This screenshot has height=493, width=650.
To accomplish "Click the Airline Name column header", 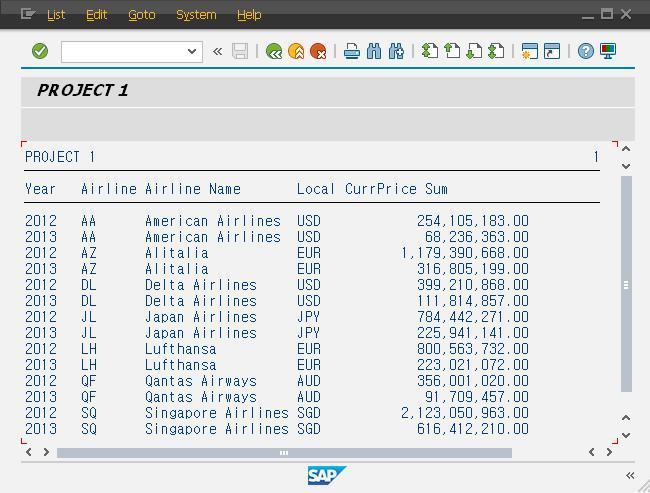I will coord(193,189).
